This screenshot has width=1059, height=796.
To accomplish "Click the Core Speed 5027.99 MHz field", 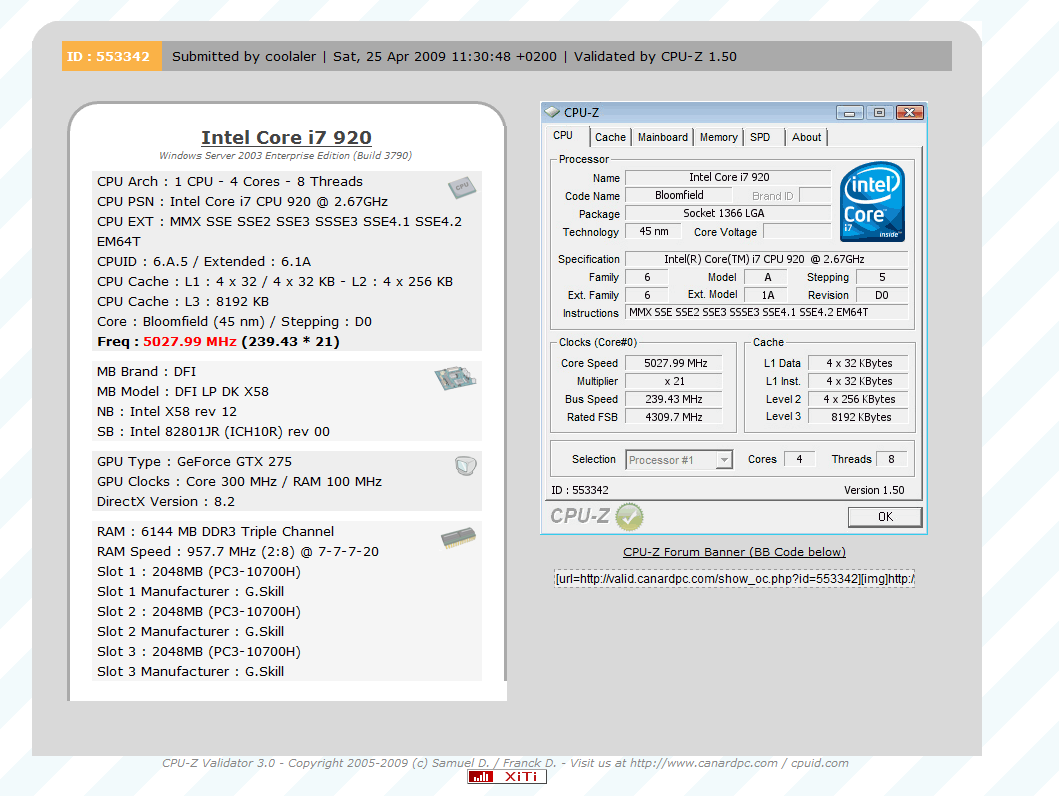I will pyautogui.click(x=674, y=363).
